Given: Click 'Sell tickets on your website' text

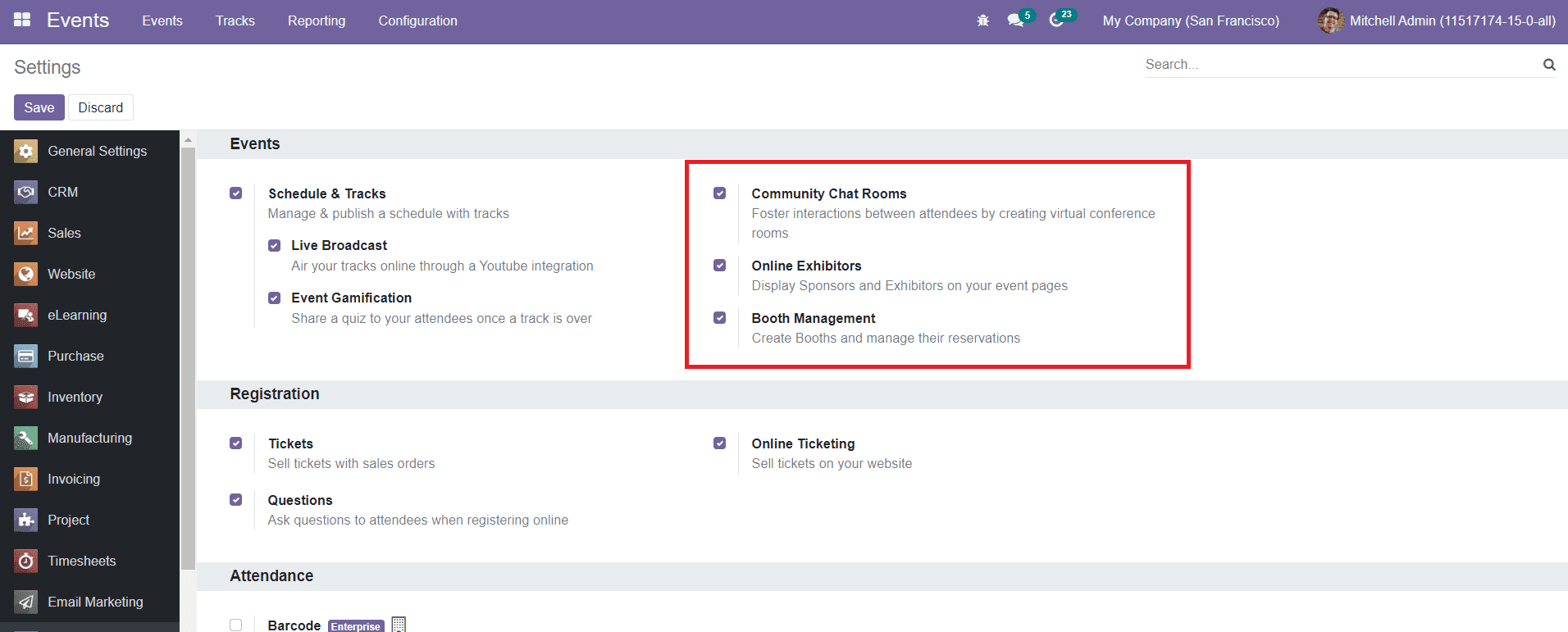Looking at the screenshot, I should [x=832, y=463].
